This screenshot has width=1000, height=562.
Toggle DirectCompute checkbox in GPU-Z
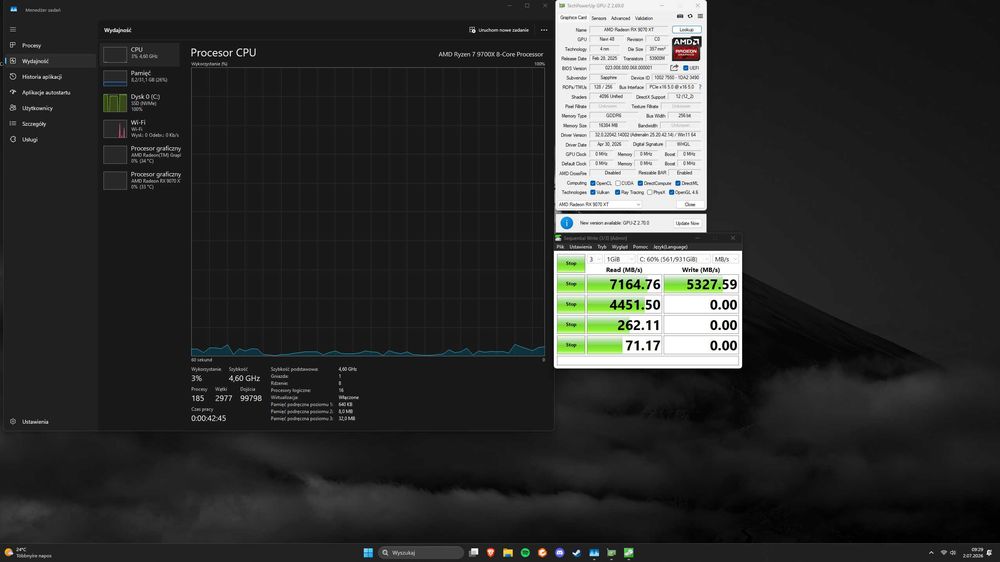640,183
